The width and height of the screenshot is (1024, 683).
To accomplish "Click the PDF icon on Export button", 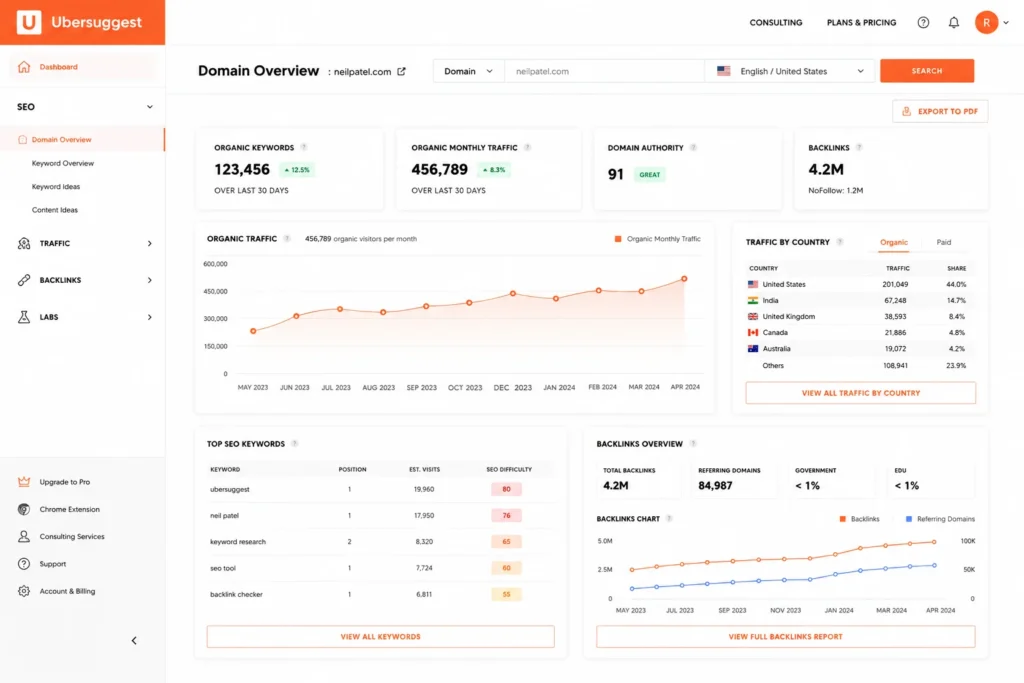I will 906,112.
